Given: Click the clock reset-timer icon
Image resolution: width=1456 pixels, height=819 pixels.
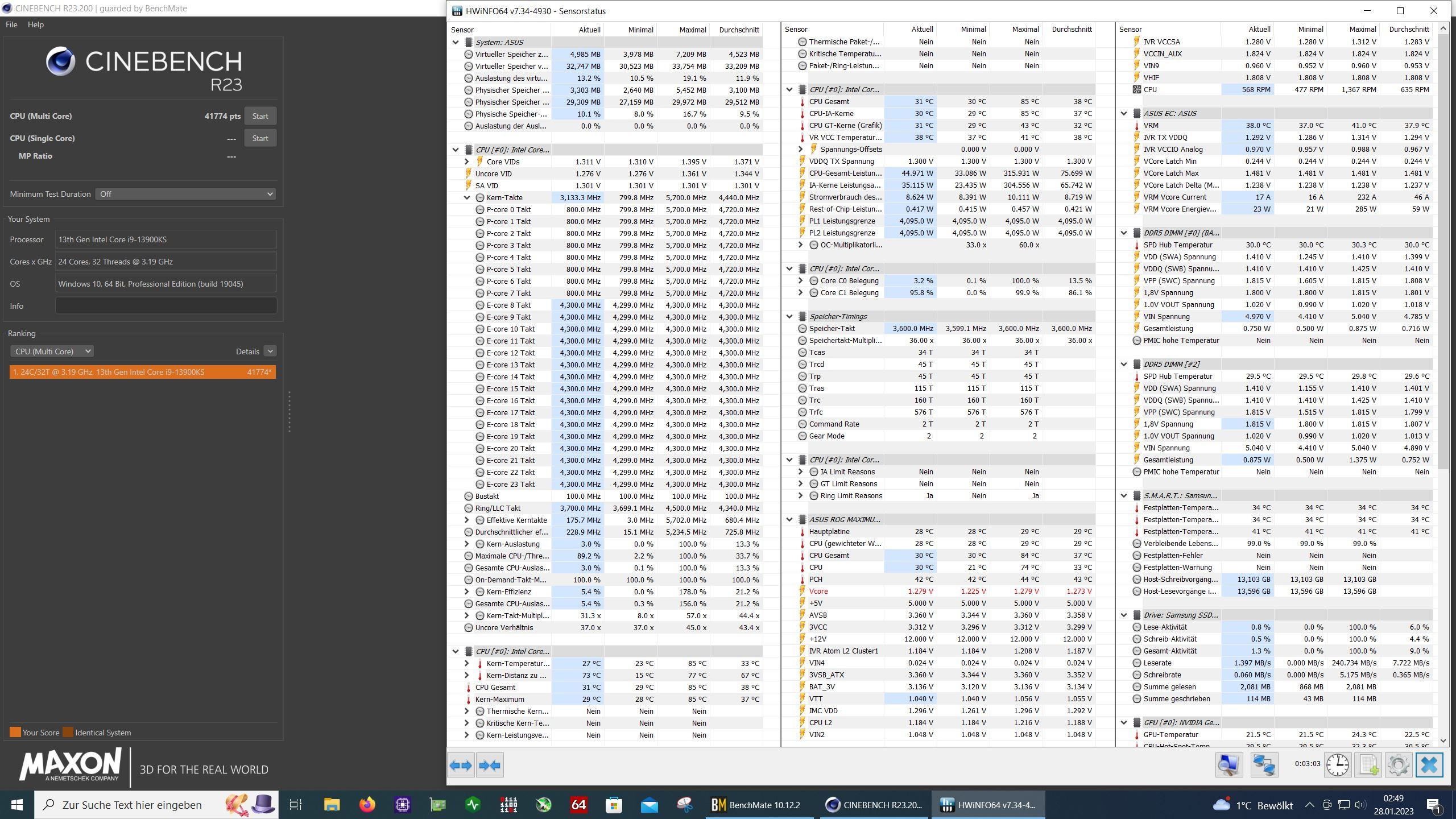Looking at the screenshot, I should point(1337,764).
